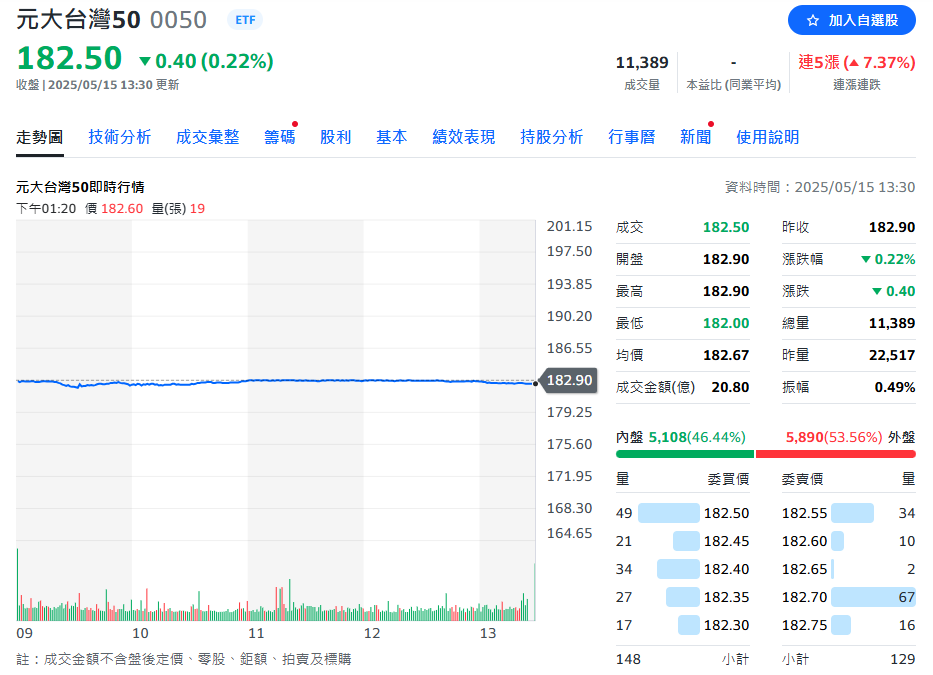This screenshot has width=933, height=675.
Task: Click the 元大台灣50即時行情 heading
Action: (80, 188)
